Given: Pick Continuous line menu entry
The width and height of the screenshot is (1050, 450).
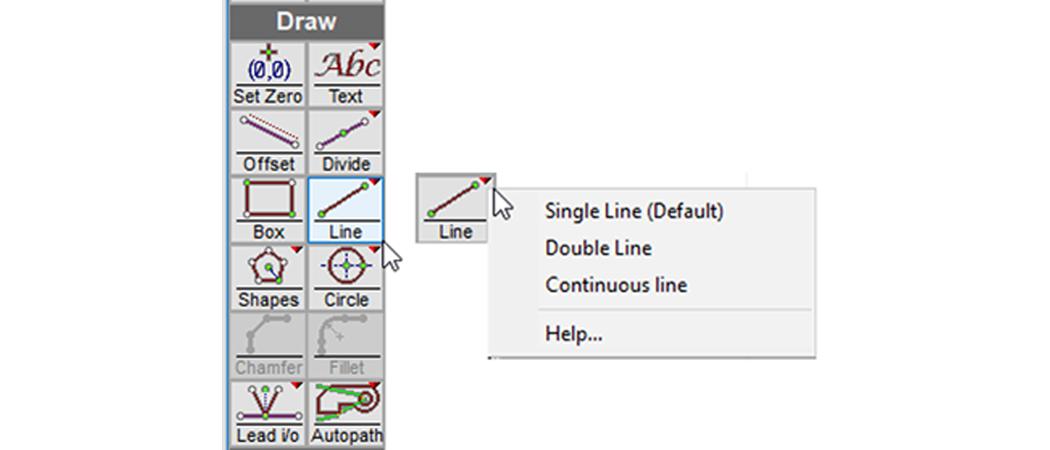Looking at the screenshot, I should (x=616, y=285).
